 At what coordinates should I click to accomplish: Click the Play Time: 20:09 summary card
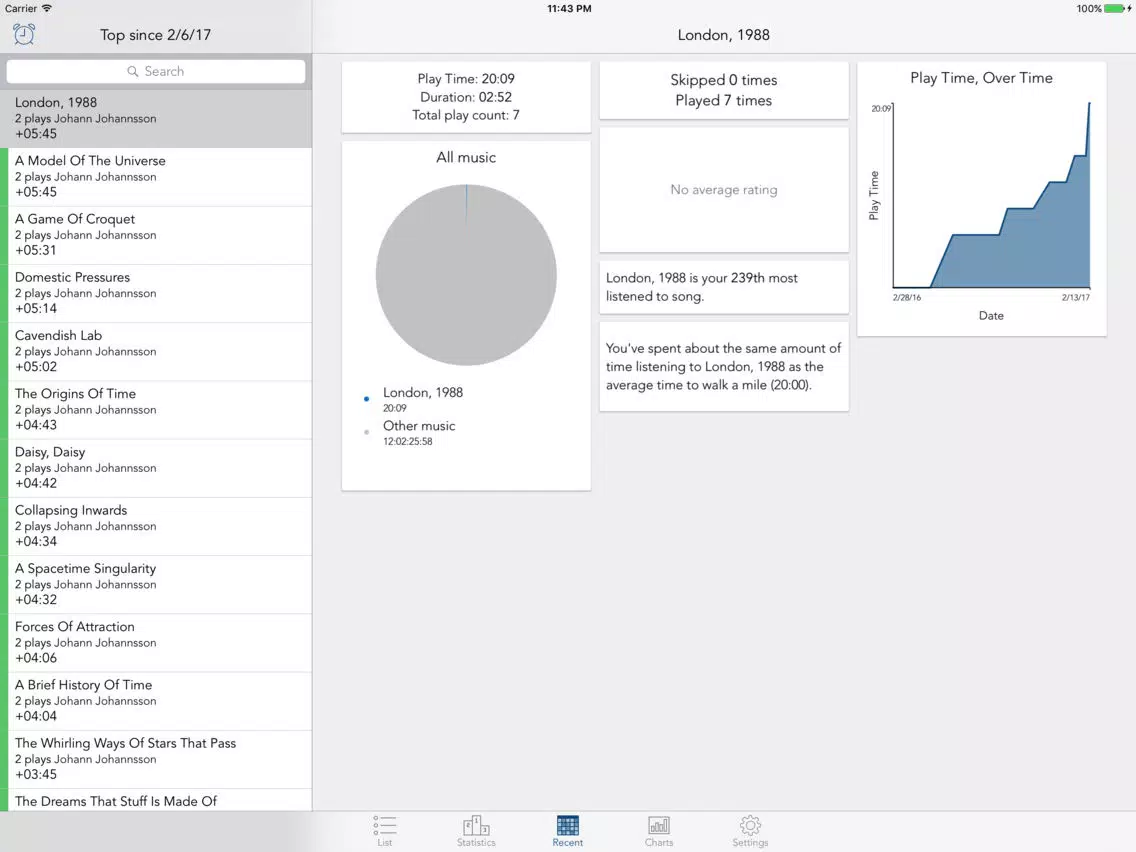[466, 97]
